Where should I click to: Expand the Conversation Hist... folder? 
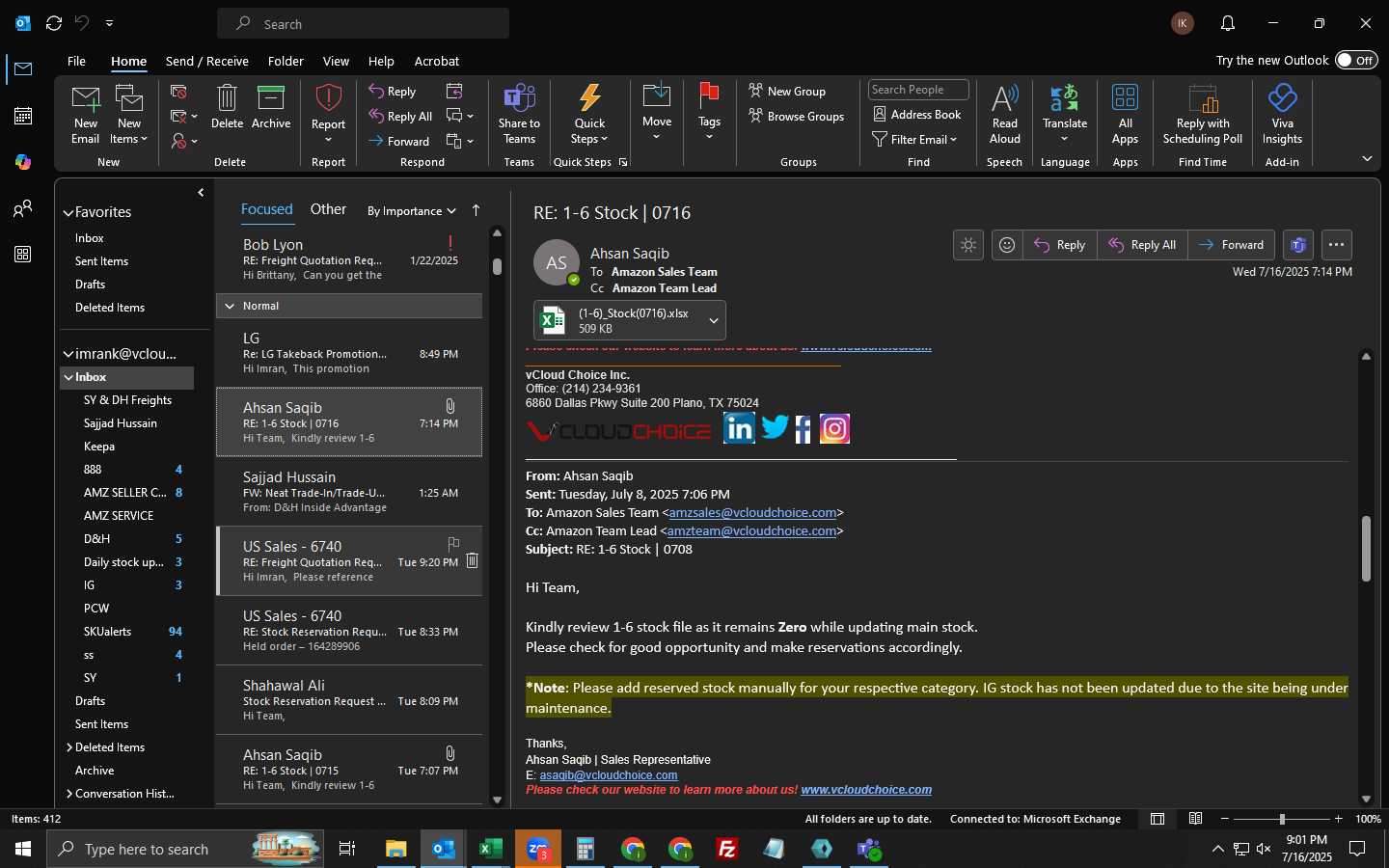pos(69,794)
